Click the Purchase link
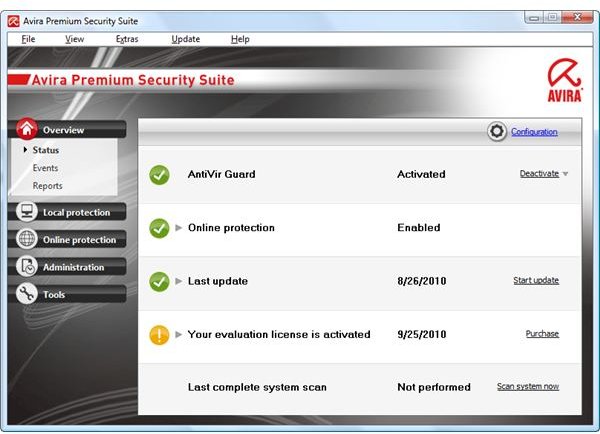600x434 pixels. coord(542,334)
